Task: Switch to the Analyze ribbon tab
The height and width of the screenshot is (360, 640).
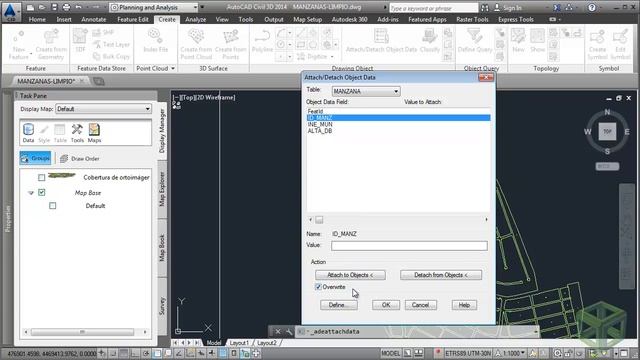Action: tap(196, 19)
